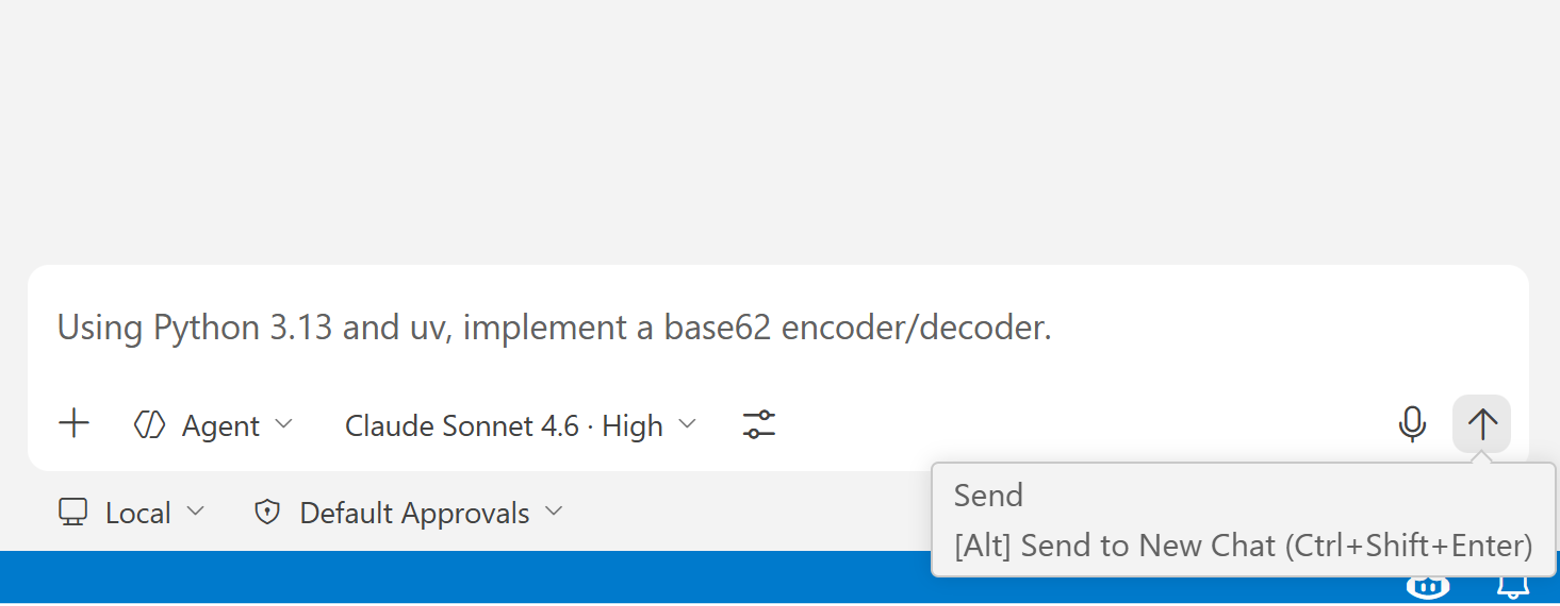Open the attachment plus icon
The height and width of the screenshot is (606, 1560).
pos(73,424)
